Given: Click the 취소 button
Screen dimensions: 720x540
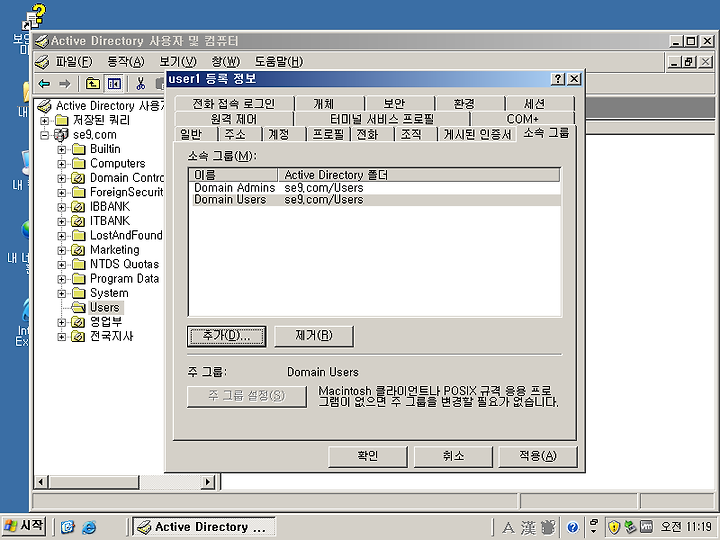Looking at the screenshot, I should (x=453, y=456).
